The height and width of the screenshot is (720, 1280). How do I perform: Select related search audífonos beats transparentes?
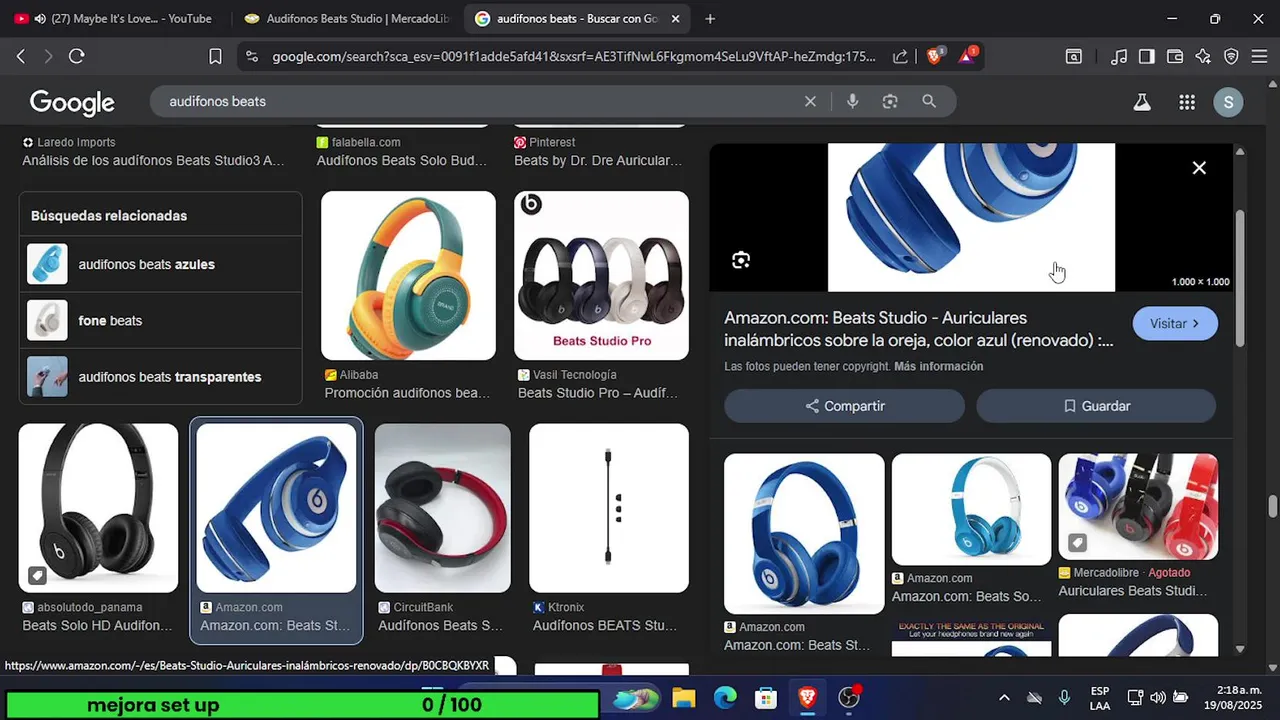[x=160, y=377]
